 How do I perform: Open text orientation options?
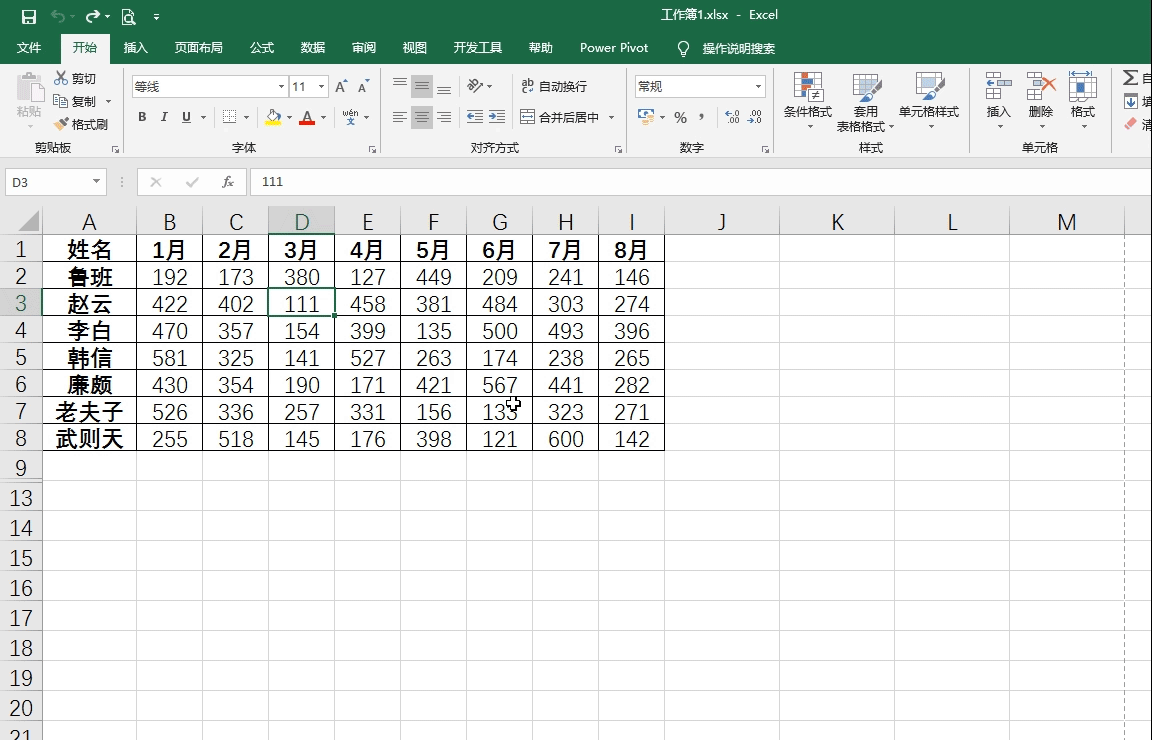point(479,86)
